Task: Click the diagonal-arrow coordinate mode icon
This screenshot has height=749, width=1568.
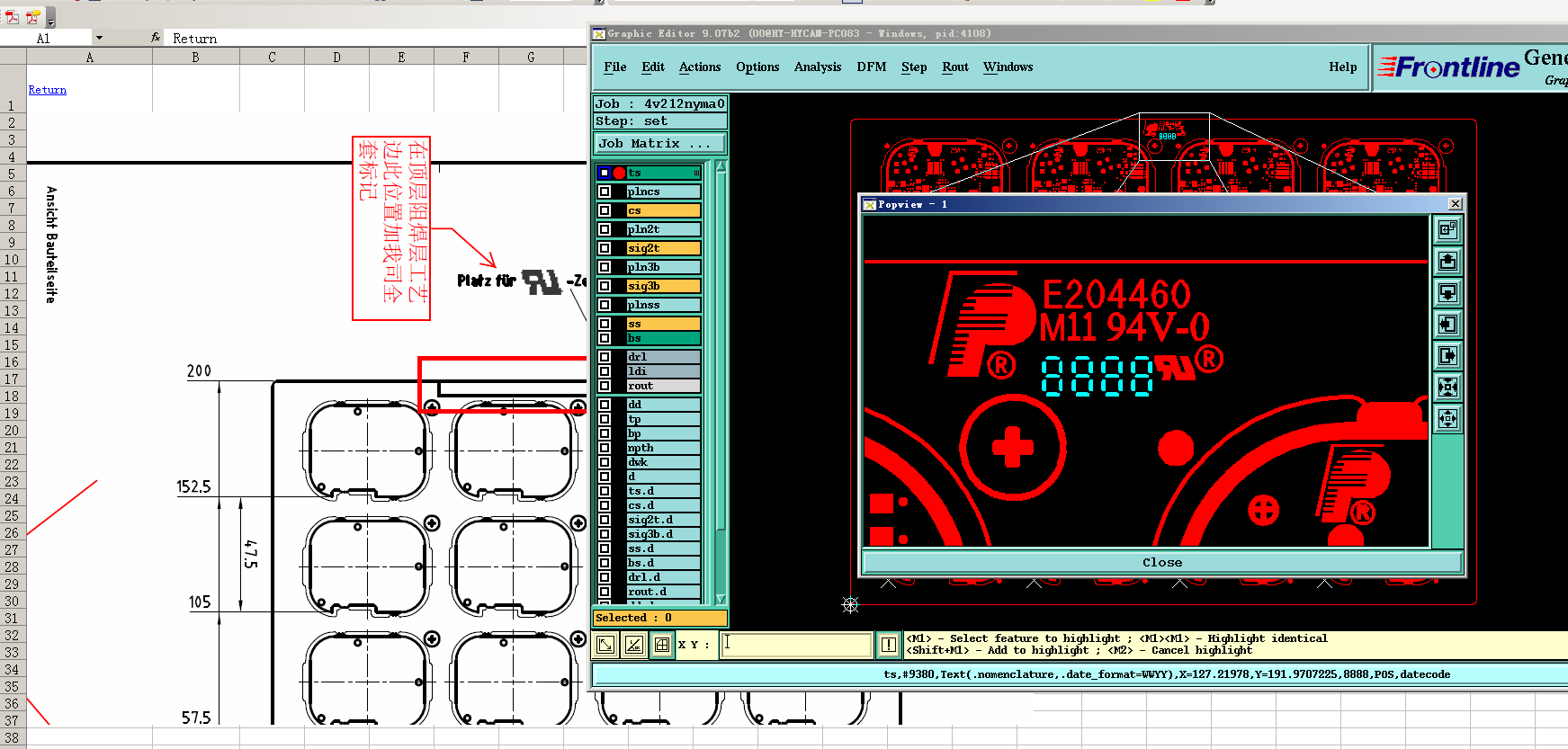Action: [606, 645]
